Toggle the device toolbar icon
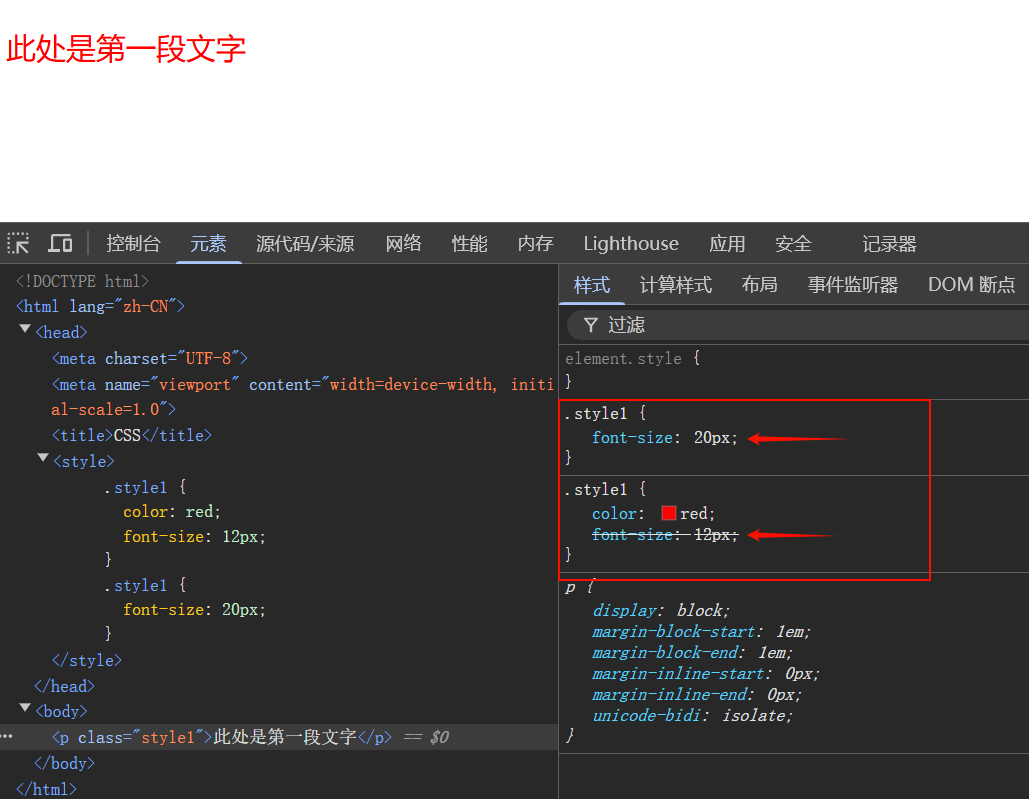This screenshot has height=799, width=1029. (60, 243)
